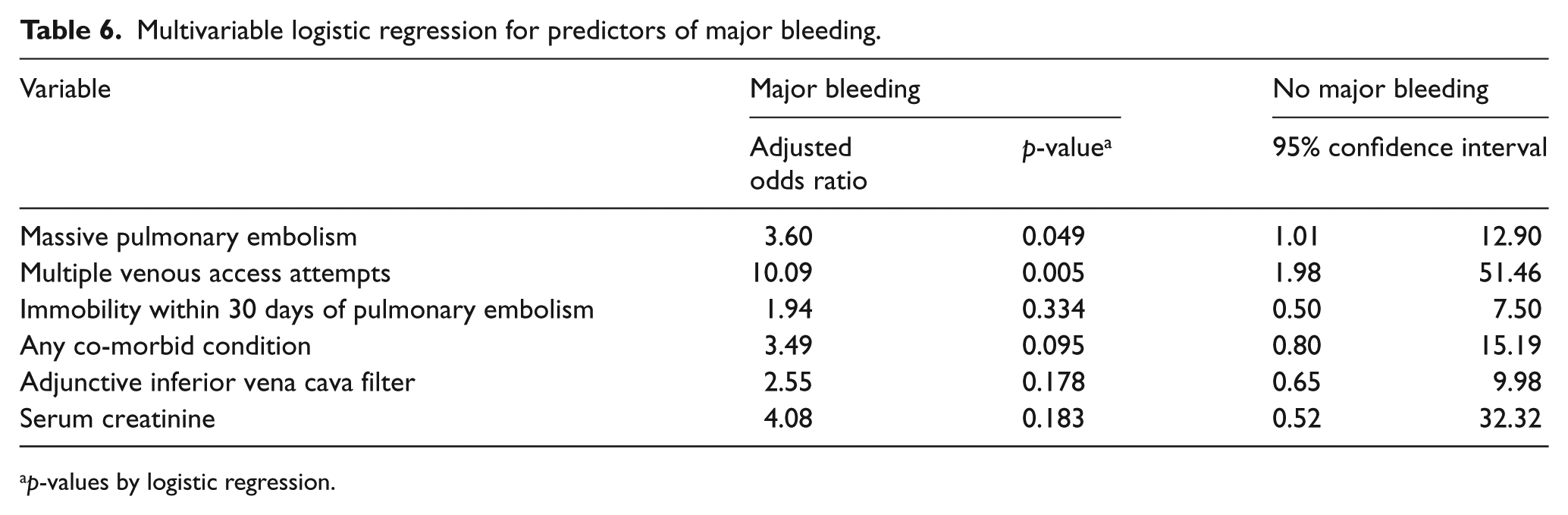The image size is (1568, 515).
Task: Click the No major bleeding header
Action: 1381,89
